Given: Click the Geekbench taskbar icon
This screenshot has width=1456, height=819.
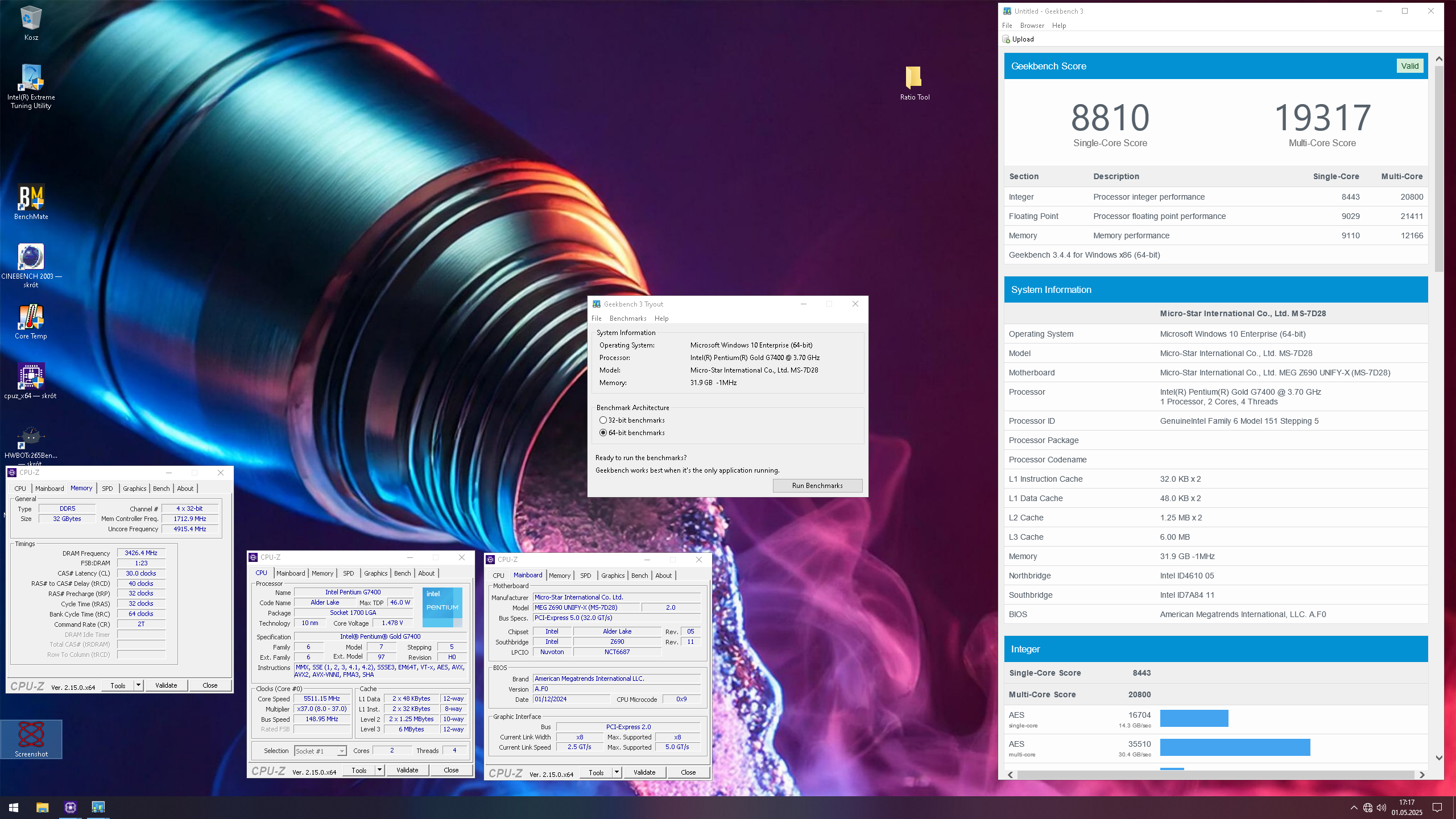Looking at the screenshot, I should 98,807.
